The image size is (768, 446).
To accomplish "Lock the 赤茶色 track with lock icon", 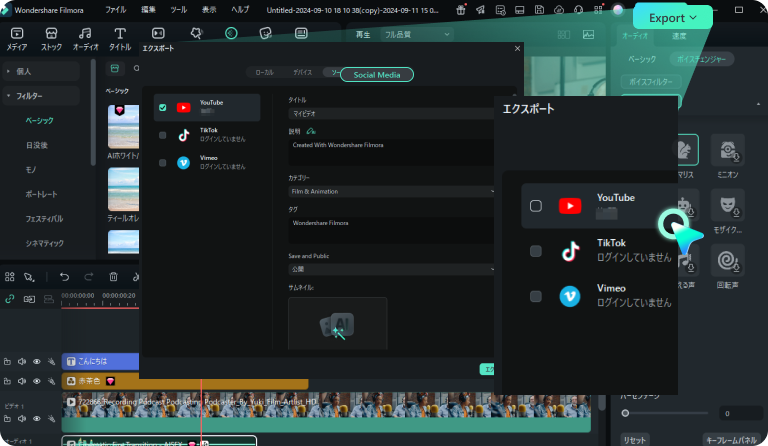I will [7, 381].
